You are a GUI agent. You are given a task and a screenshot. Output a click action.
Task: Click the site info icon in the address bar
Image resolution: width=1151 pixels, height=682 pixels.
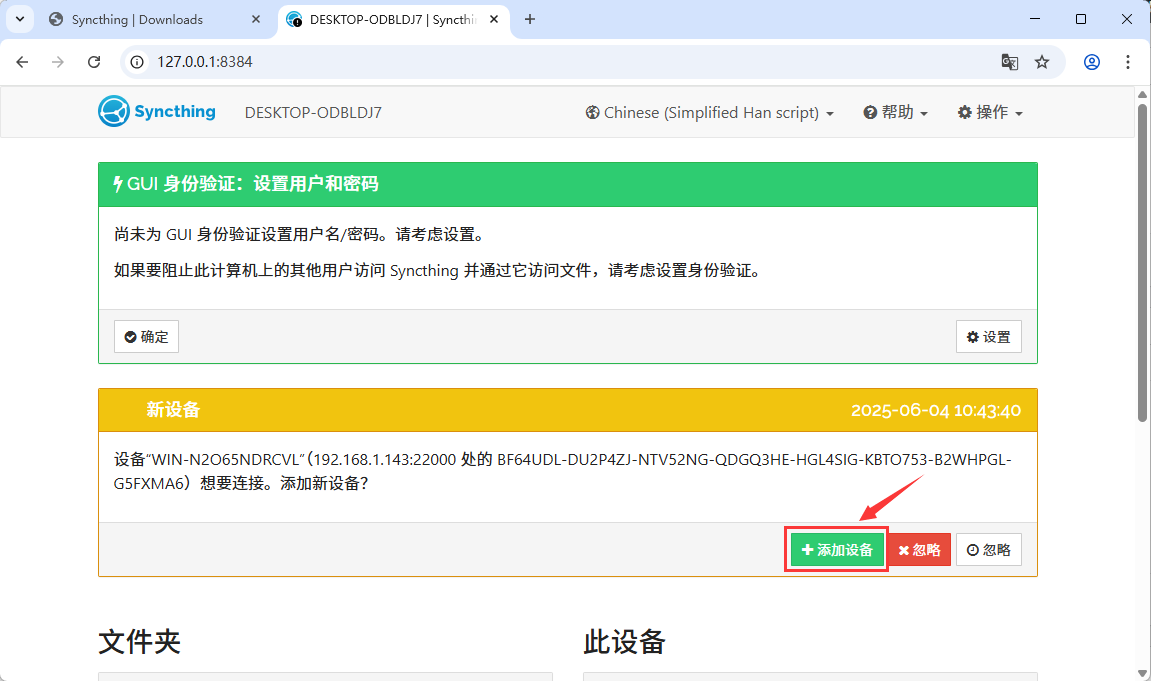(x=135, y=61)
